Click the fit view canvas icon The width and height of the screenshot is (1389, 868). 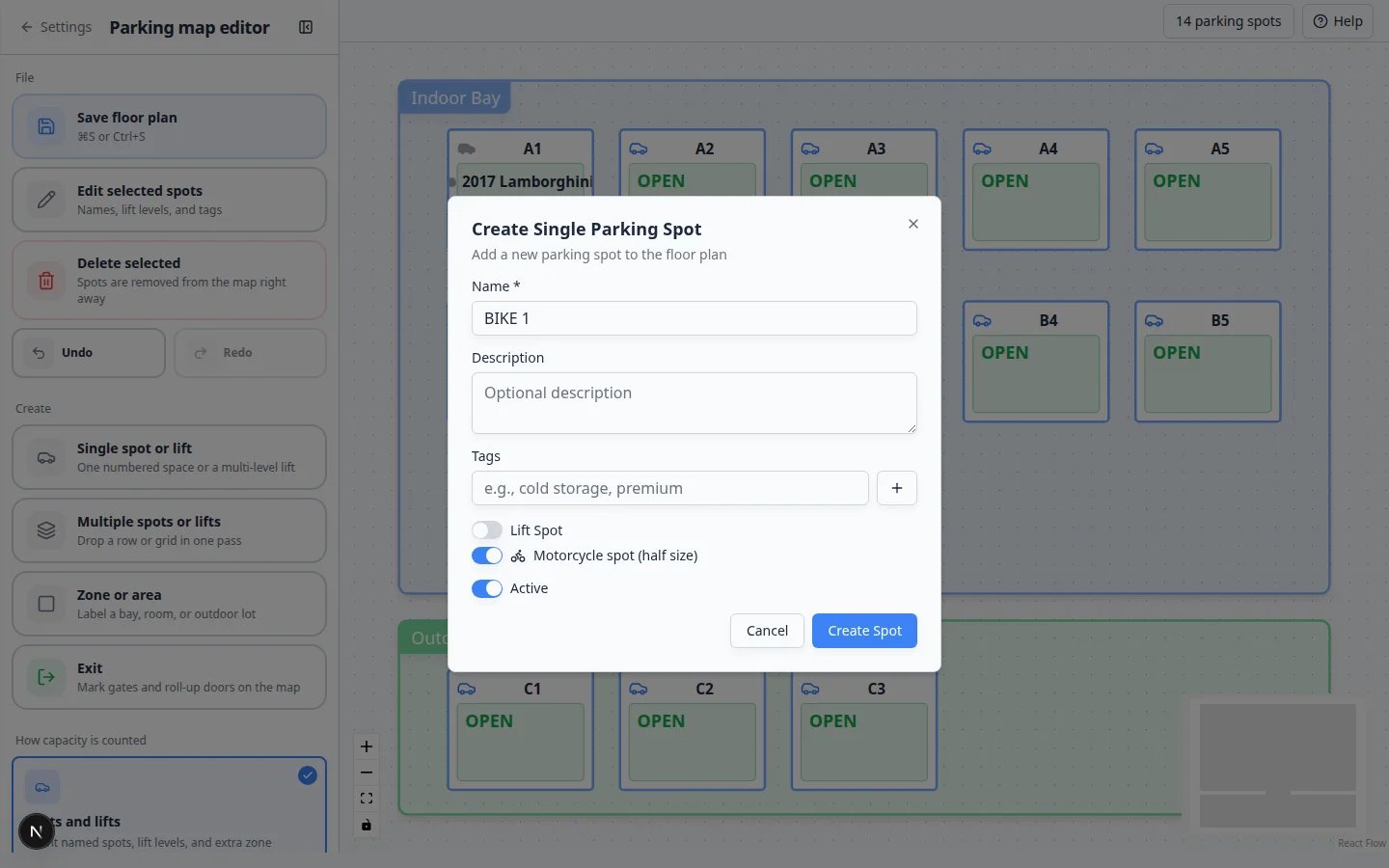point(367,799)
